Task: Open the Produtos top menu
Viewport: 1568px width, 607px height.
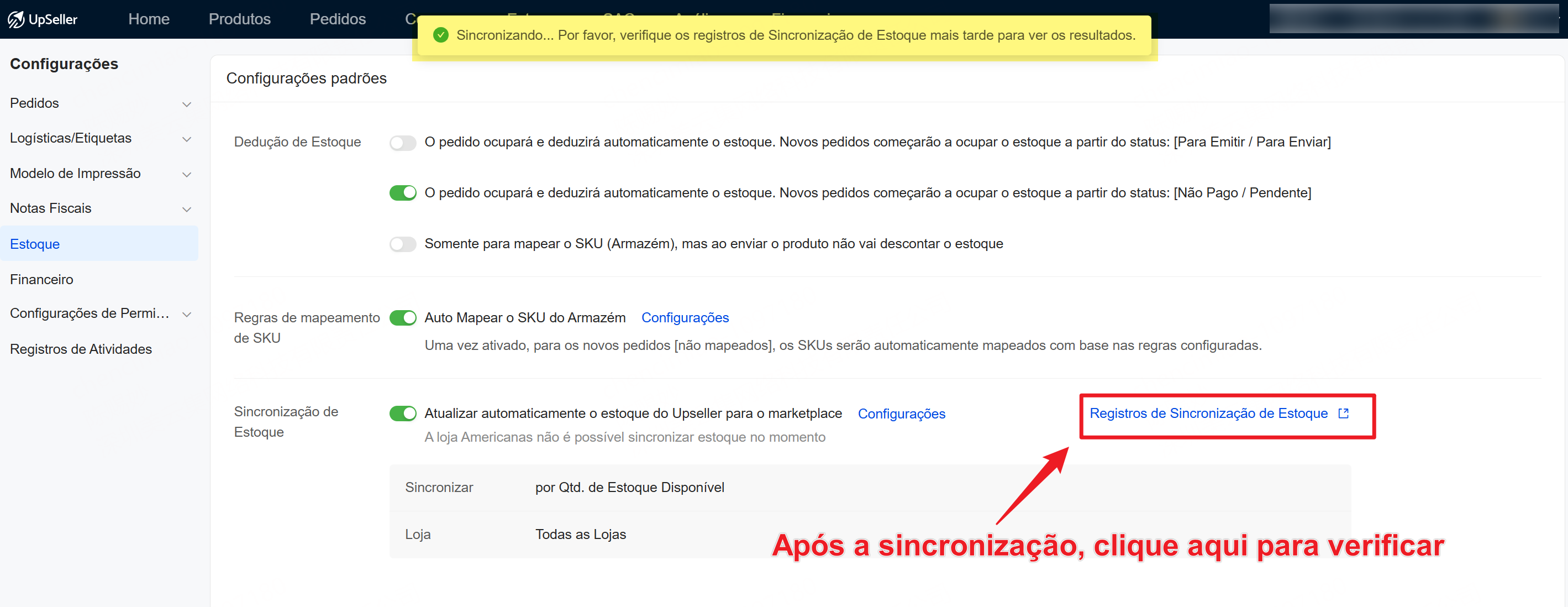Action: pyautogui.click(x=239, y=19)
